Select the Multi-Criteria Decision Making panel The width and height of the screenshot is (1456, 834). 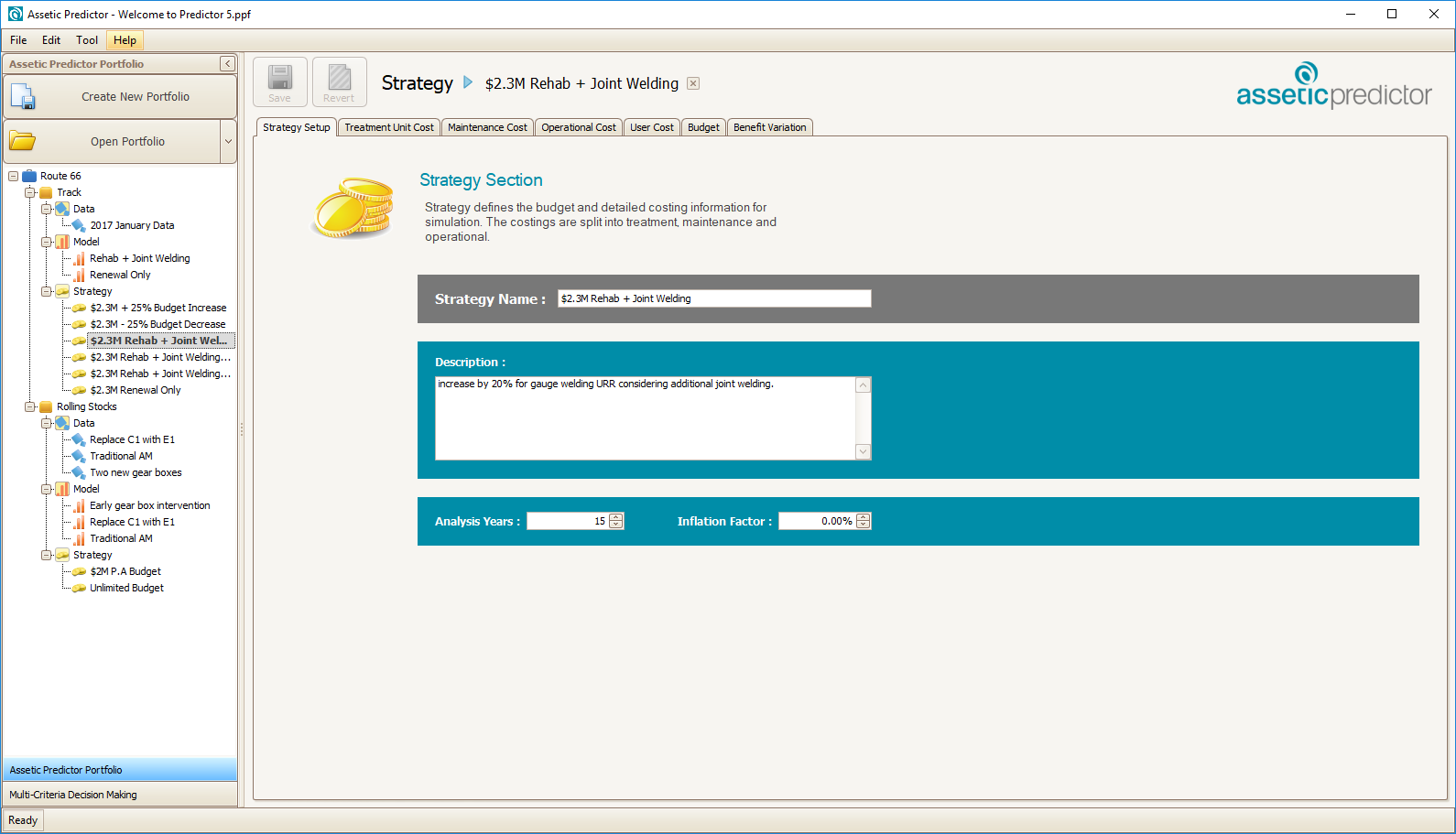[120, 795]
